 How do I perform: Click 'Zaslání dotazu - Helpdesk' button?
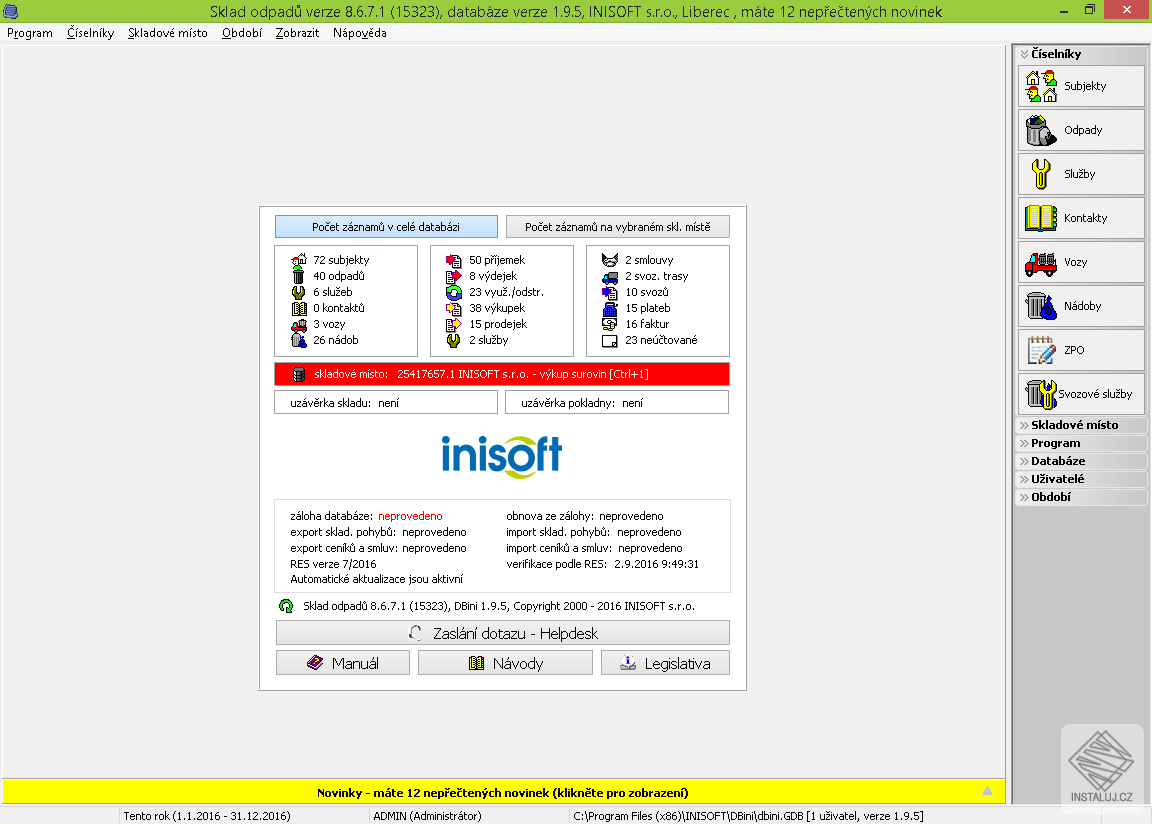pyautogui.click(x=503, y=633)
